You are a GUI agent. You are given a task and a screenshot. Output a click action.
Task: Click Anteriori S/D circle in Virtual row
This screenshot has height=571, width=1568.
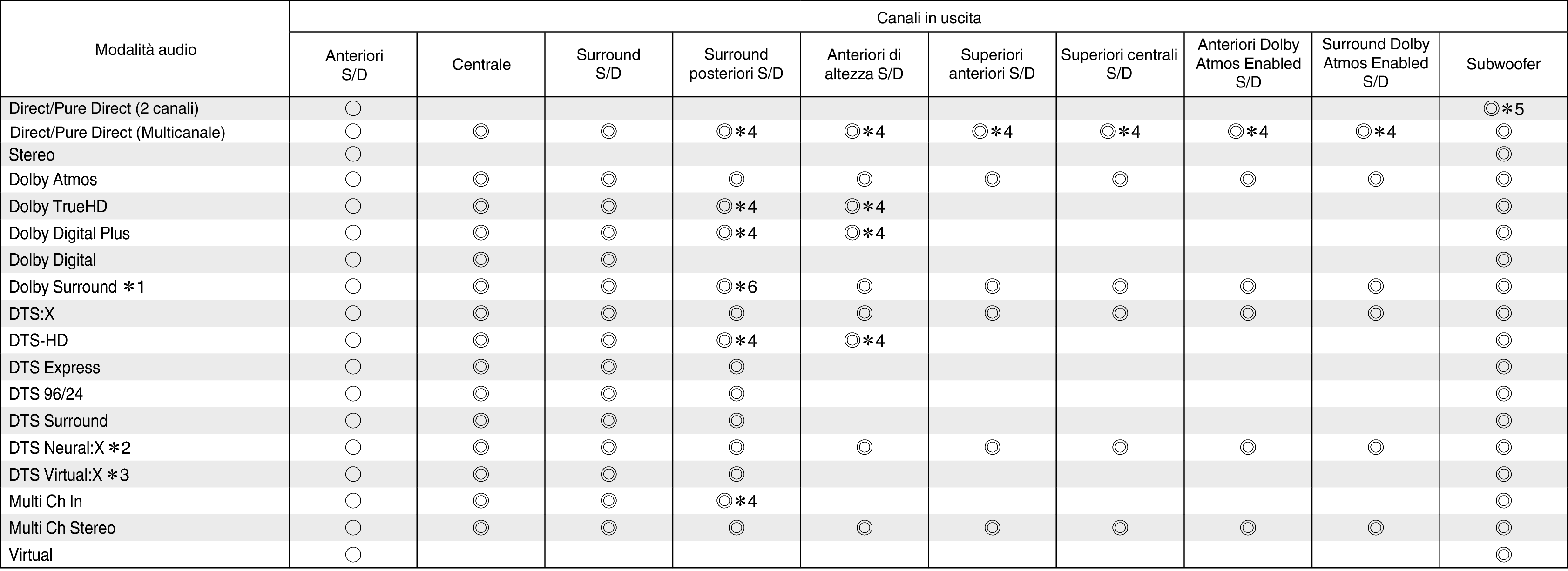point(353,555)
